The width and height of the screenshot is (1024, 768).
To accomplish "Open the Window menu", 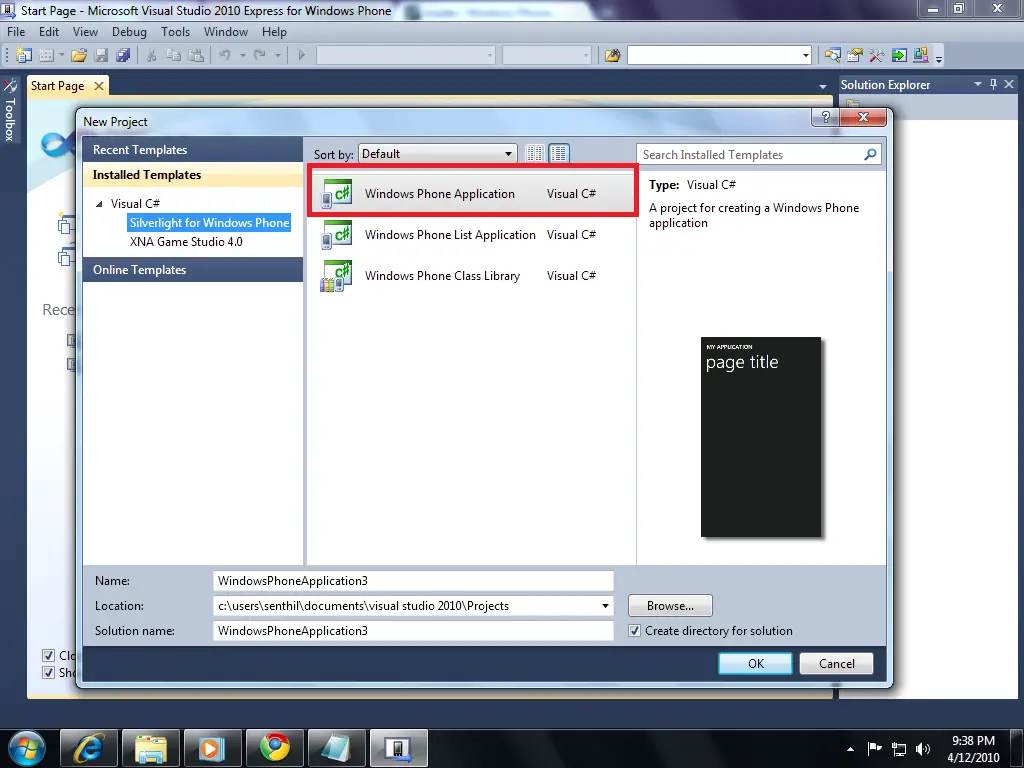I will point(226,31).
